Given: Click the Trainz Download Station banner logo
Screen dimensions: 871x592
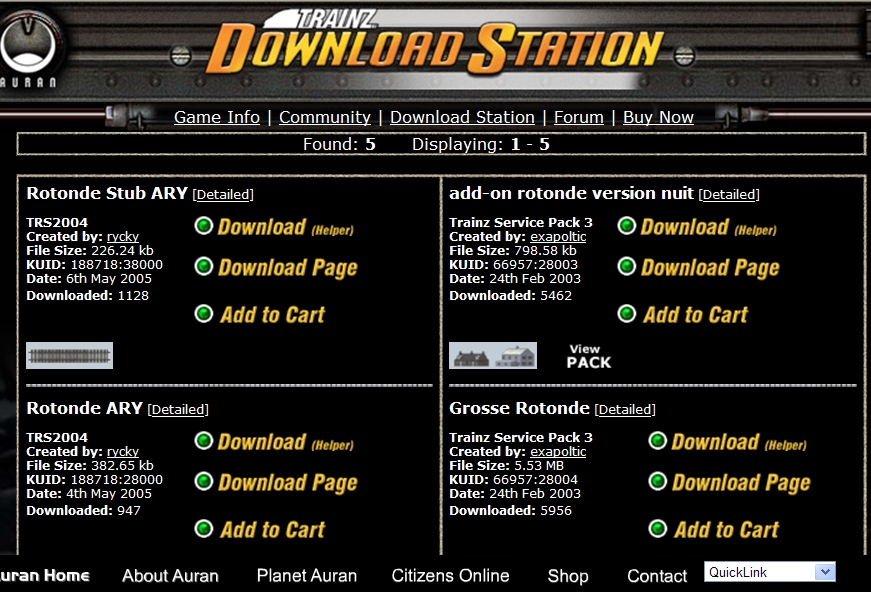Looking at the screenshot, I should click(435, 44).
